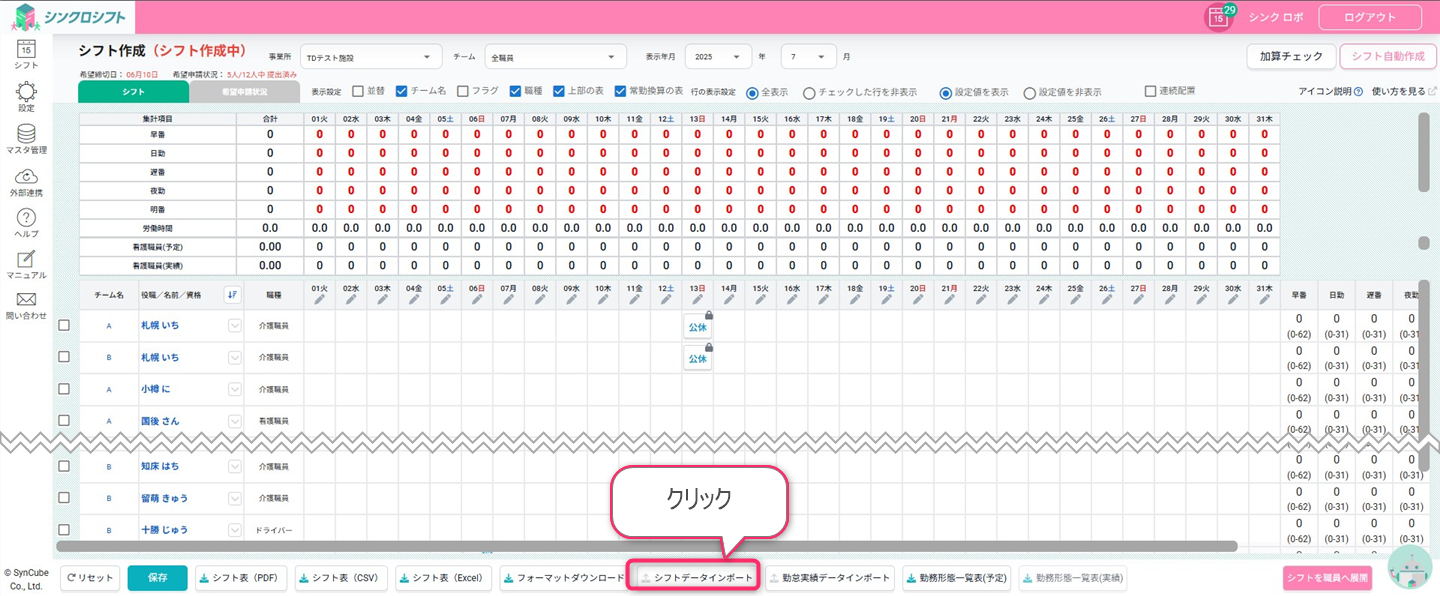The height and width of the screenshot is (596, 1440).
Task: Uncheck the 常勤換算の表 checkbox
Action: pyautogui.click(x=621, y=91)
